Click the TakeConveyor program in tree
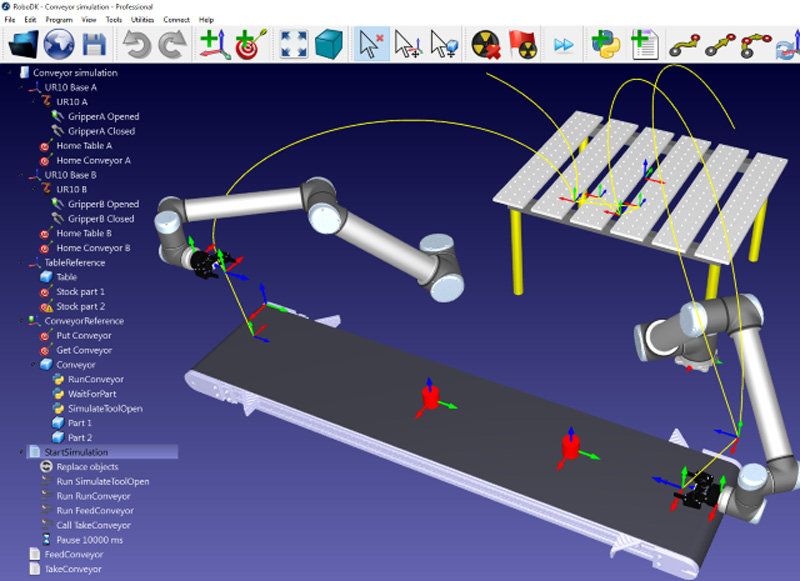The height and width of the screenshot is (581, 800). (74, 569)
